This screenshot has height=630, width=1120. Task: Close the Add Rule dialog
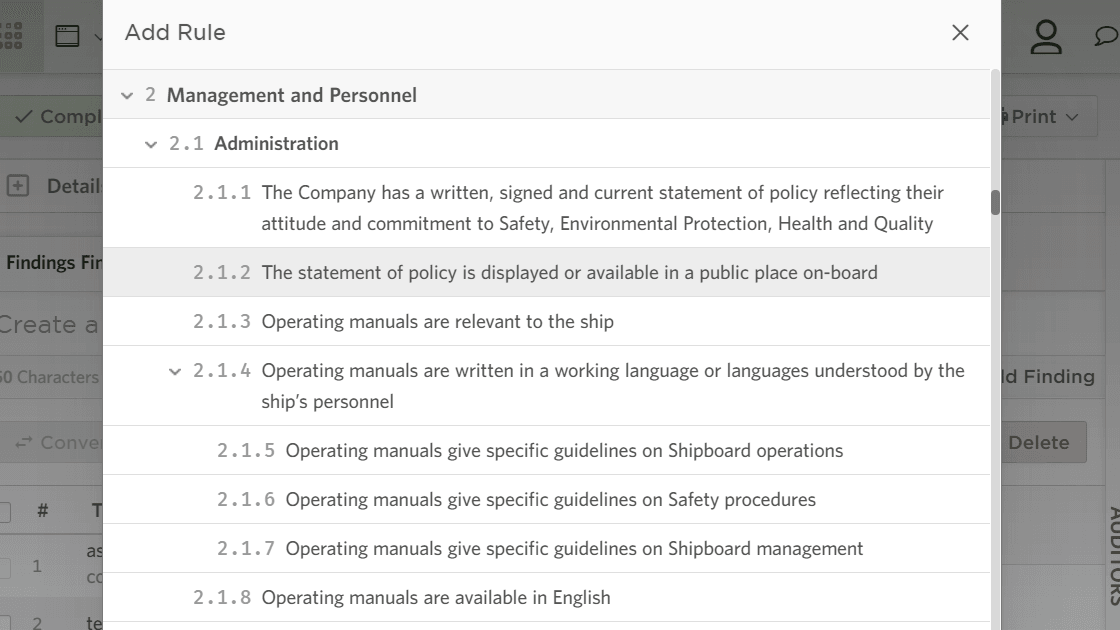(x=959, y=32)
